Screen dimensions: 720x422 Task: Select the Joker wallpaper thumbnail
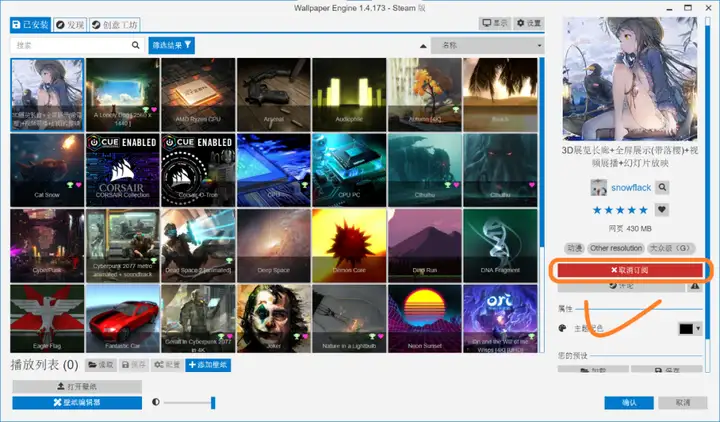[274, 318]
